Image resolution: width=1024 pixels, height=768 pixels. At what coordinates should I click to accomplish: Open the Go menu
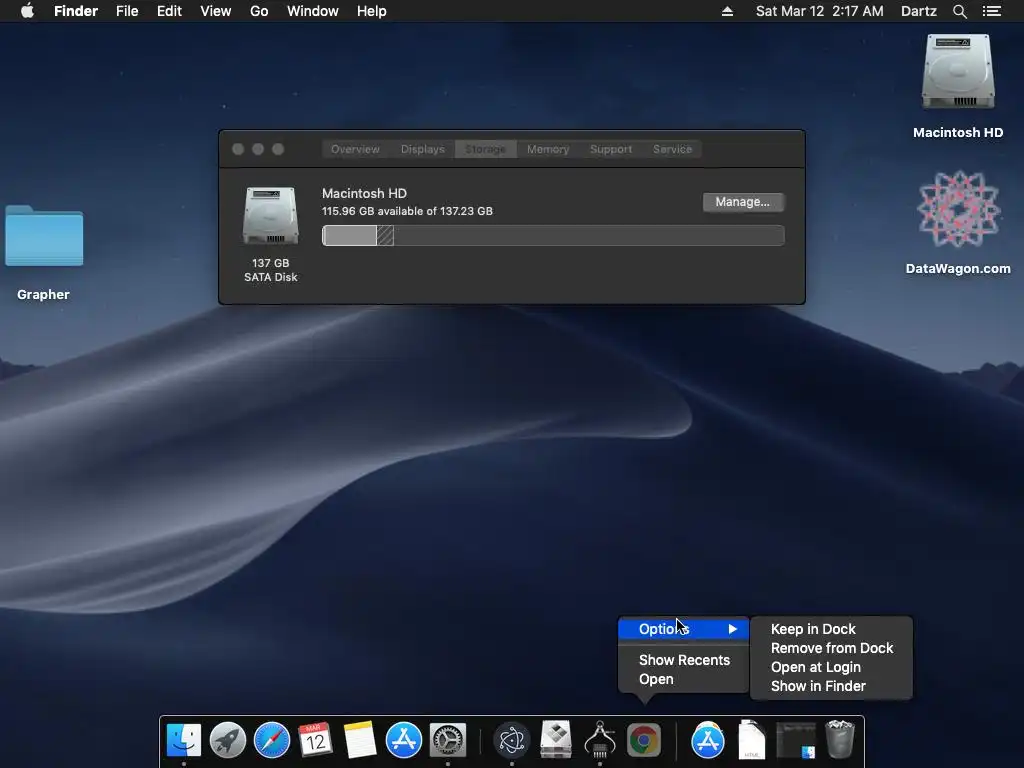point(259,11)
